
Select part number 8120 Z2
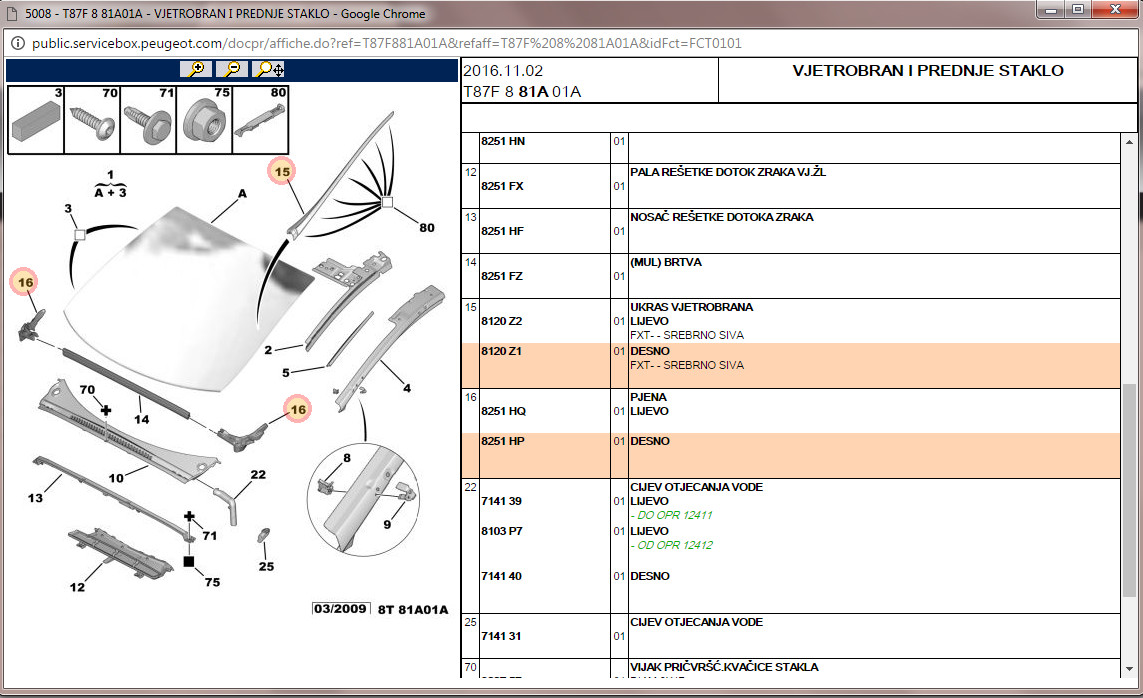click(x=502, y=321)
